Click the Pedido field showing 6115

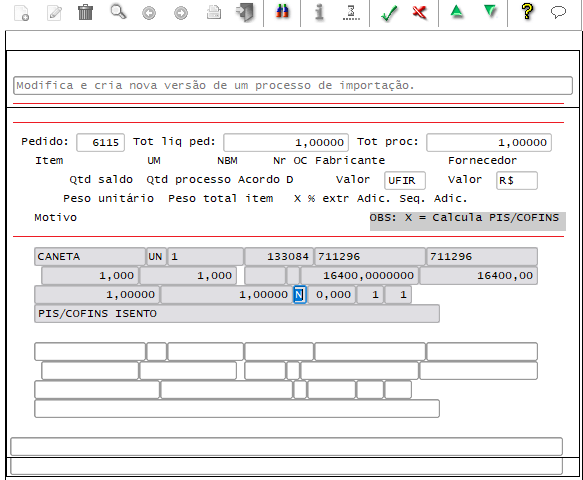[x=100, y=143]
